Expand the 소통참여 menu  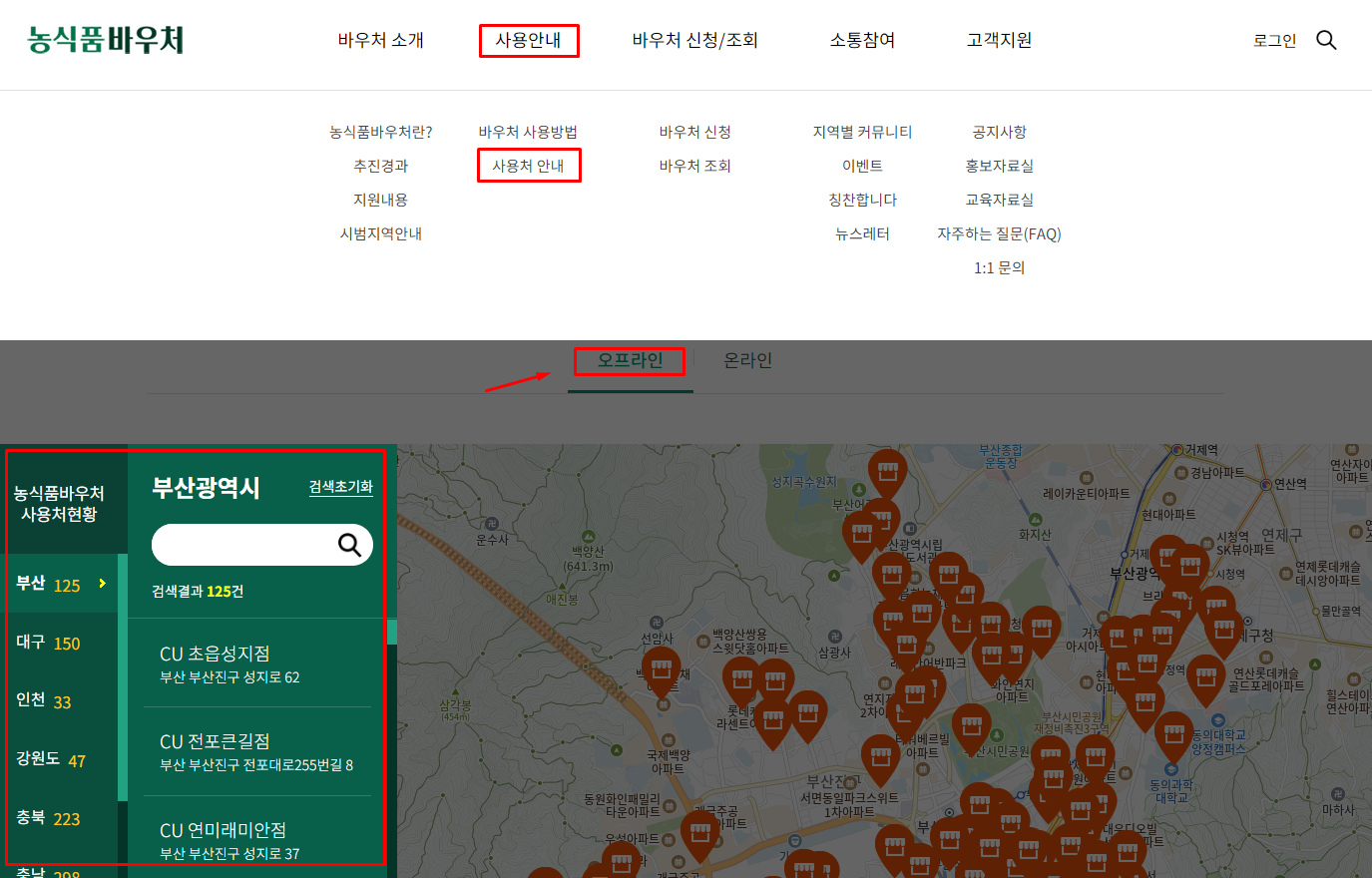tap(861, 39)
